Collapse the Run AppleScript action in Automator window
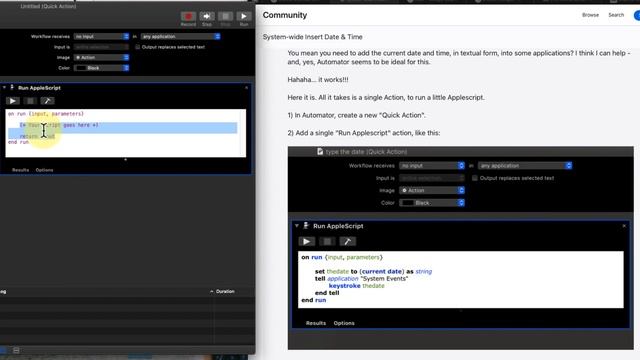This screenshot has height=360, width=640. tap(4, 87)
